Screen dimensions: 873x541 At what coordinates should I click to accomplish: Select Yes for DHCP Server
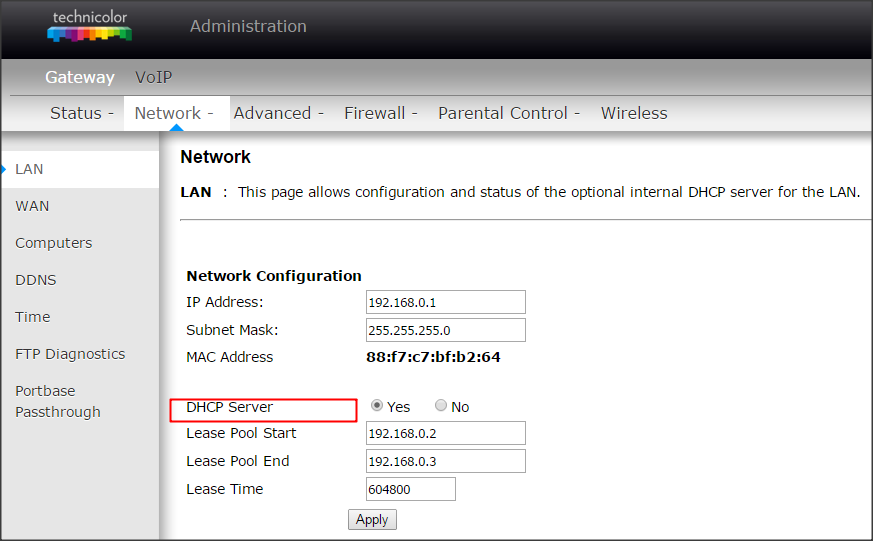click(377, 406)
